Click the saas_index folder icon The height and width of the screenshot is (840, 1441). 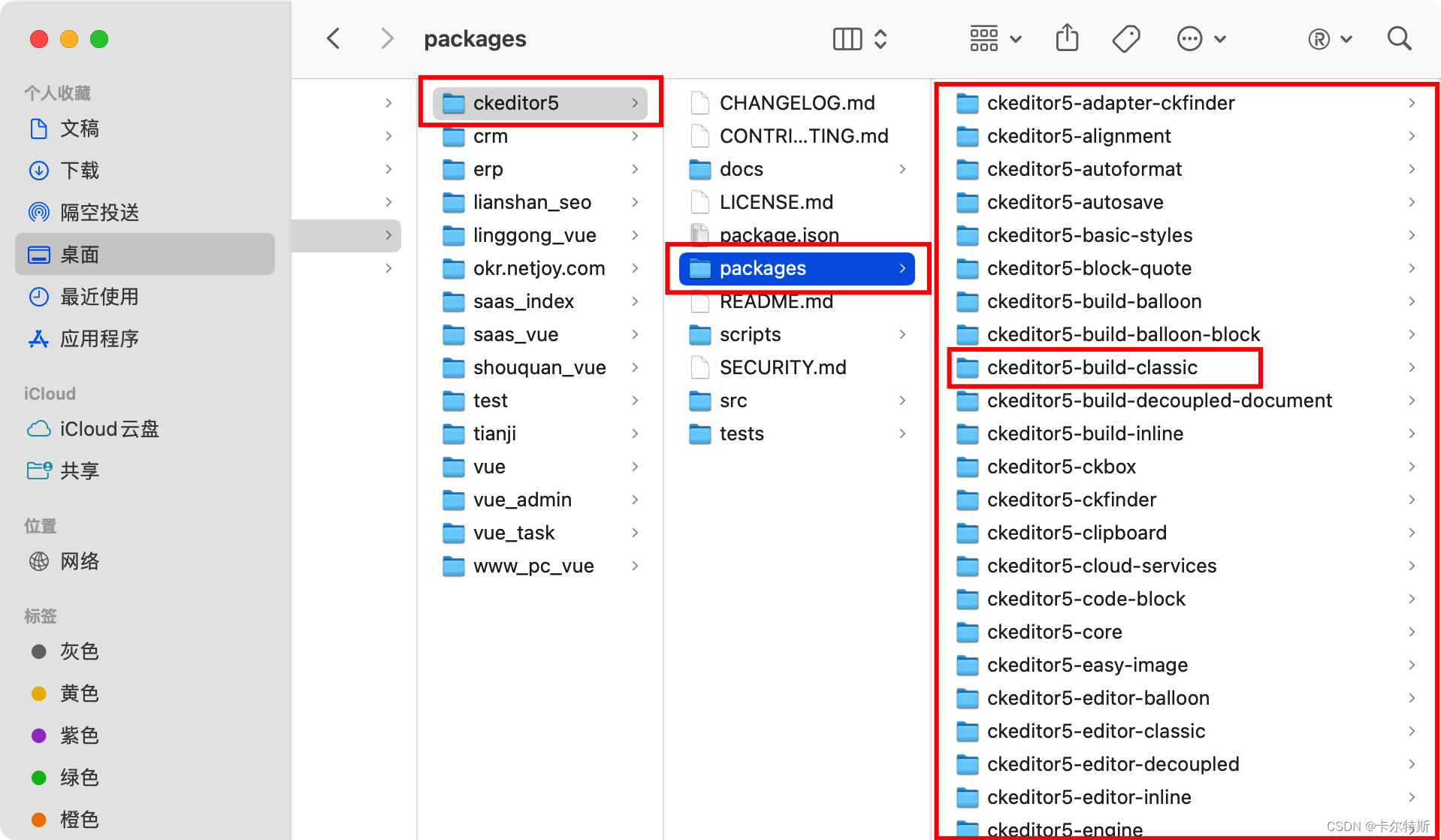(x=453, y=301)
